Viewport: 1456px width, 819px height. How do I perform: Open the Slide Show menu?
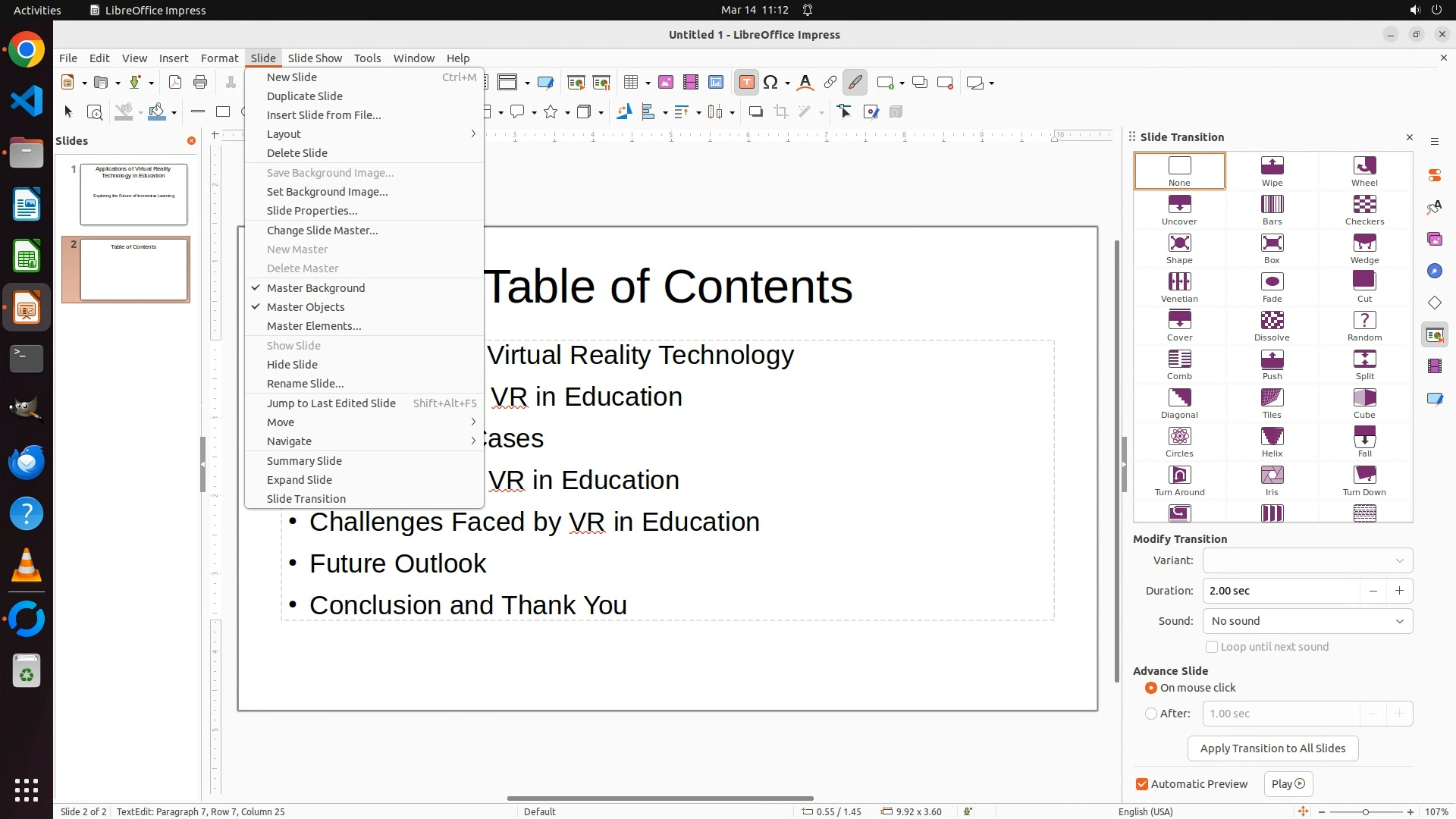[315, 58]
